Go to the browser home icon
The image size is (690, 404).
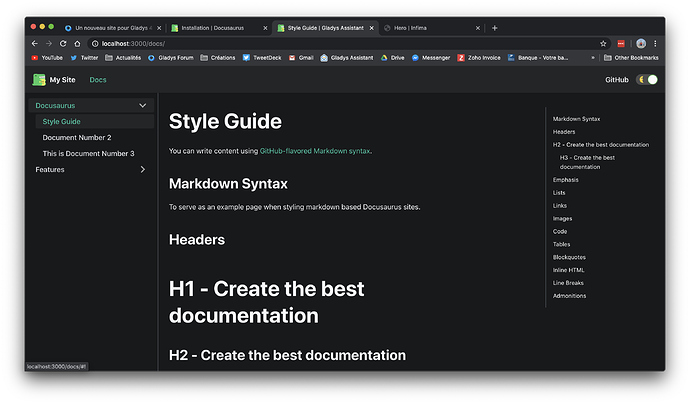(77, 44)
